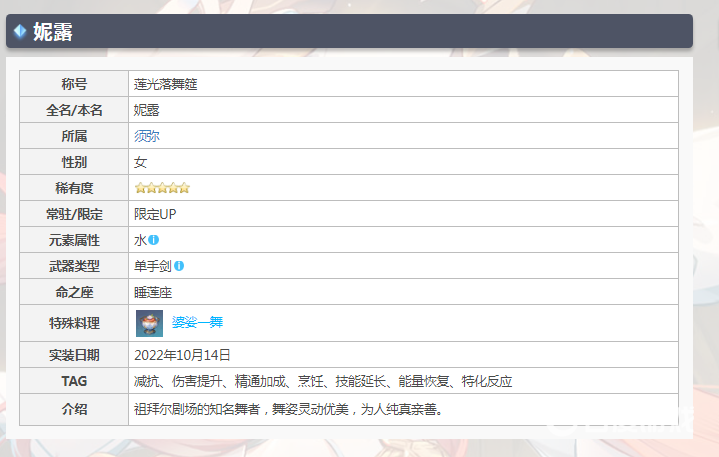This screenshot has height=457, width=719.
Task: Click the gender value 女
Action: pos(140,162)
